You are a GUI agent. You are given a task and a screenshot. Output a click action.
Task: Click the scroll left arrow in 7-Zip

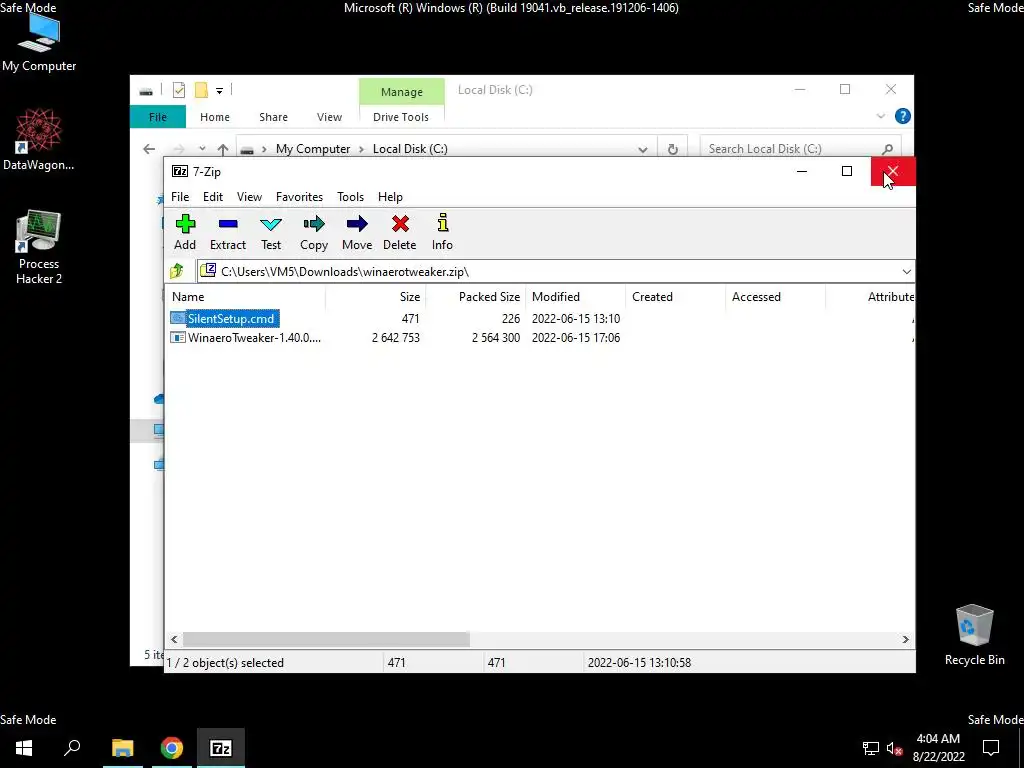[x=174, y=639]
